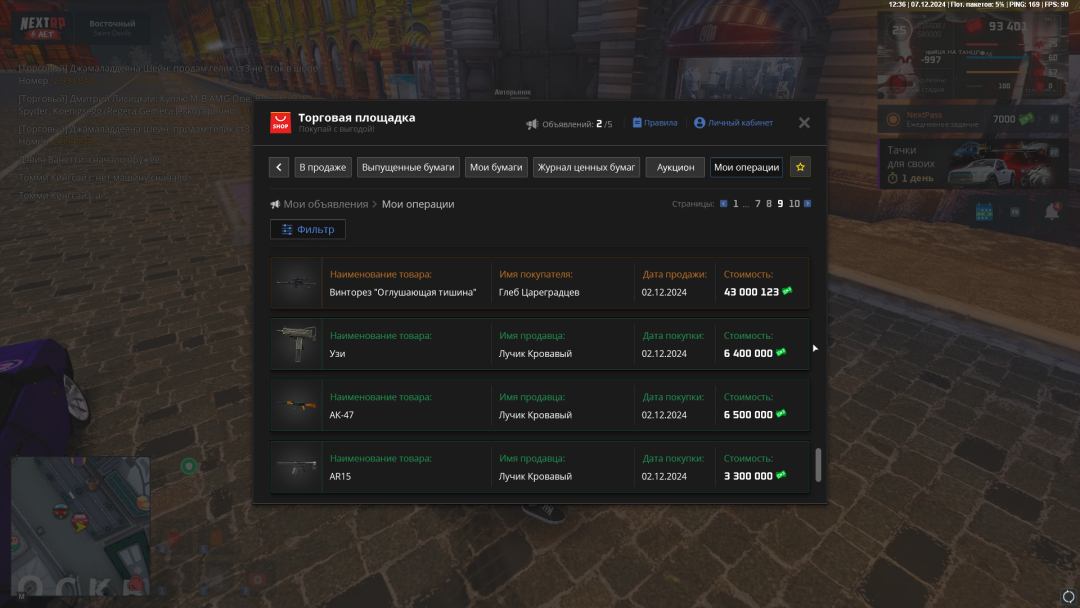Click the Винторез weapon thumbnail
1080x608 pixels.
click(x=296, y=283)
